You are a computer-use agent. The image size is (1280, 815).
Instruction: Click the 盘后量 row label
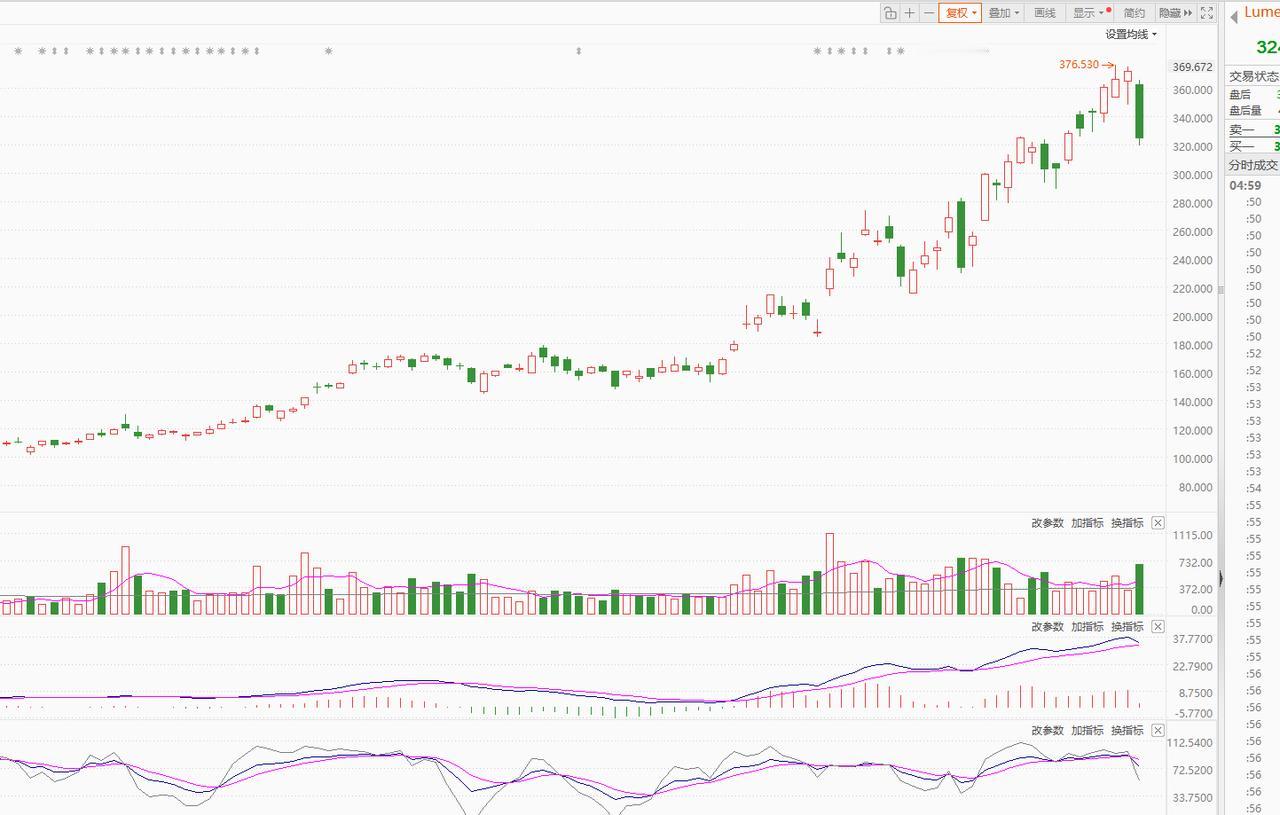tap(1246, 111)
